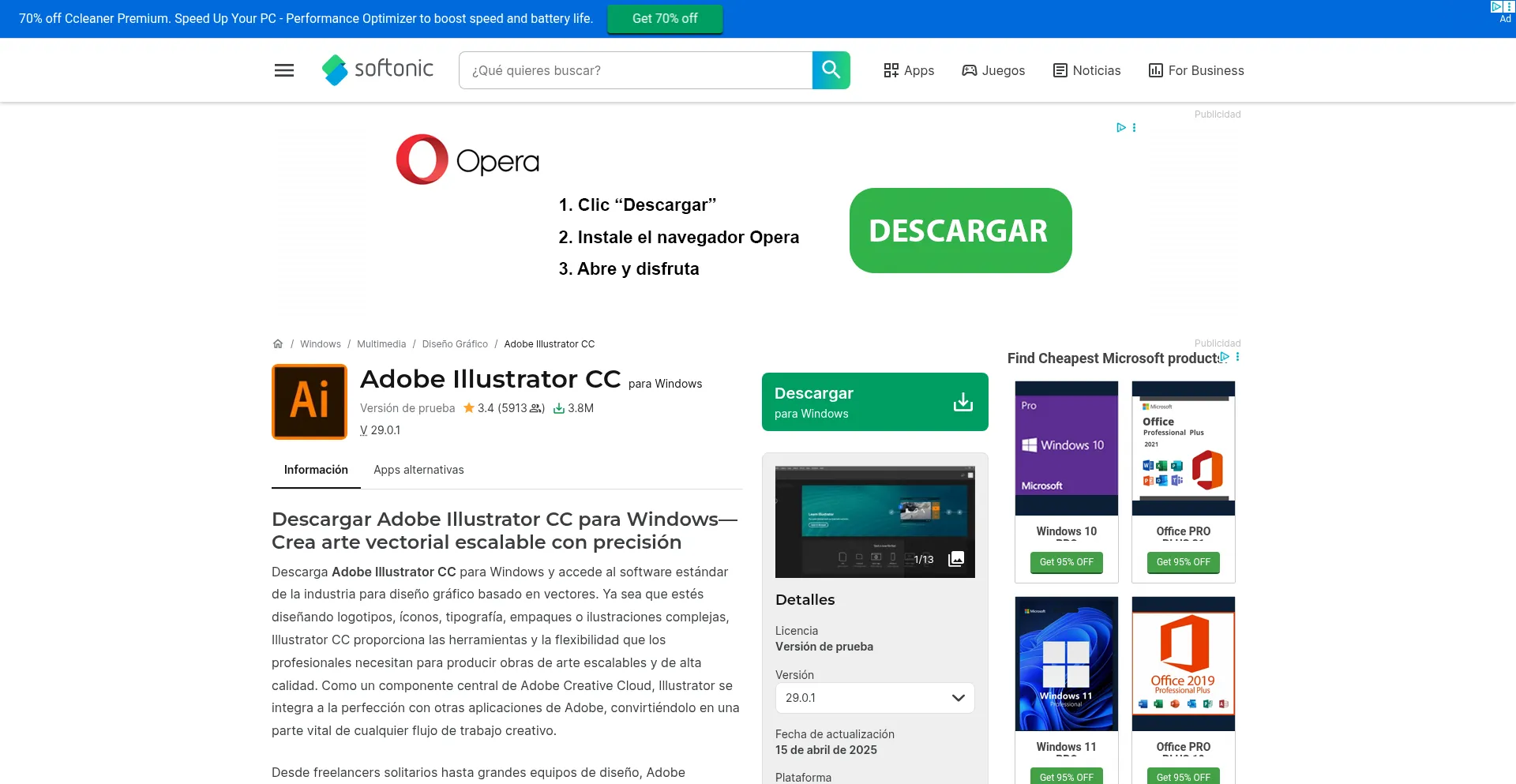Expand the Versión 29.0.1 dropdown

click(x=874, y=698)
